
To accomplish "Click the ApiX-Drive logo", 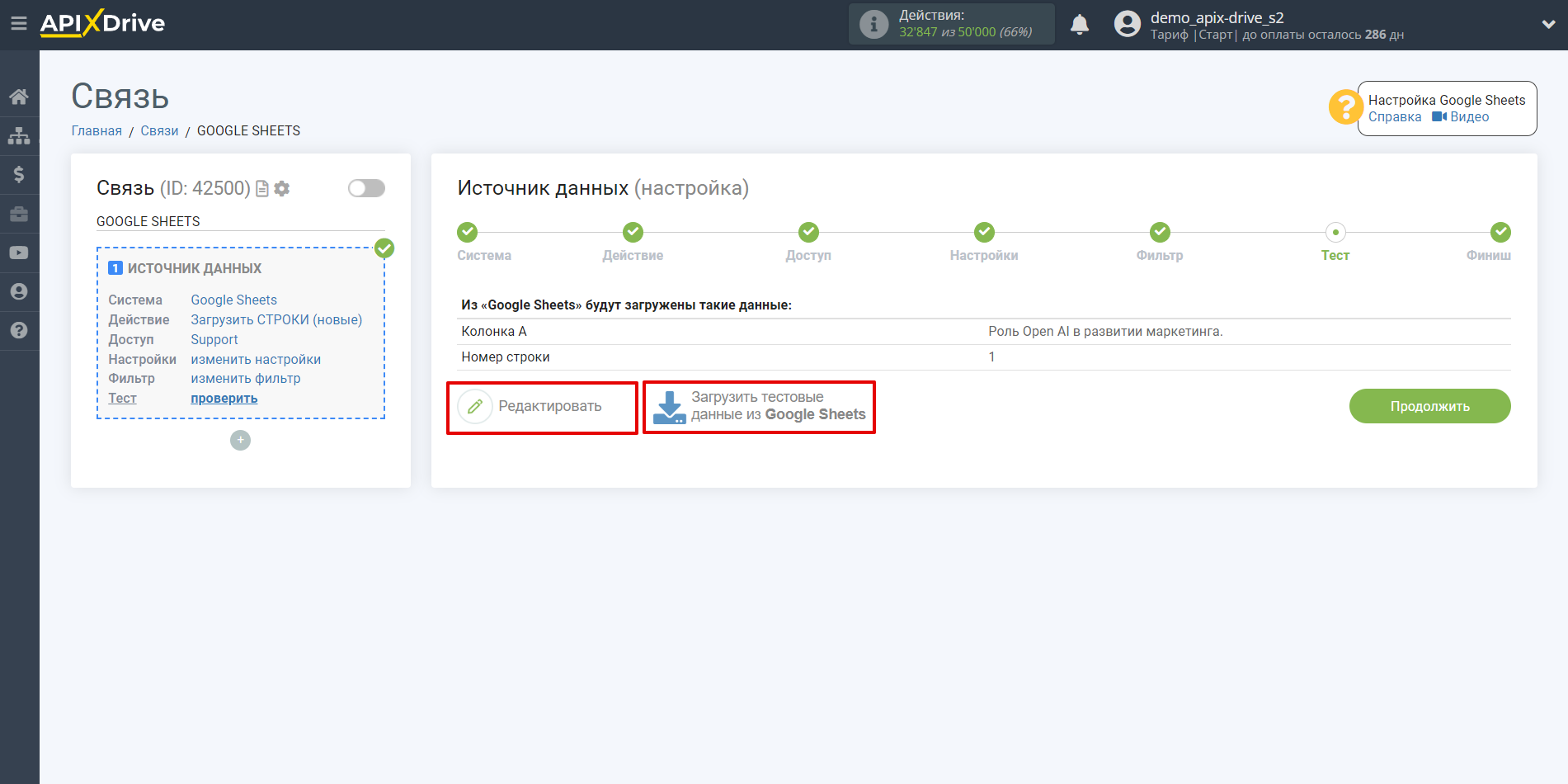I will coord(102,23).
